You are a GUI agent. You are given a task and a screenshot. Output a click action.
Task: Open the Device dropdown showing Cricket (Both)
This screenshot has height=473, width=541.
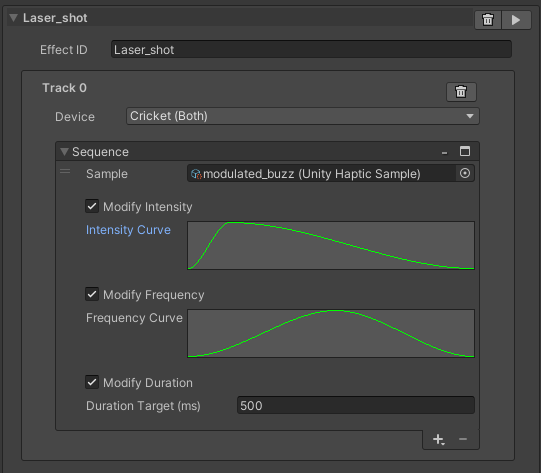[303, 116]
